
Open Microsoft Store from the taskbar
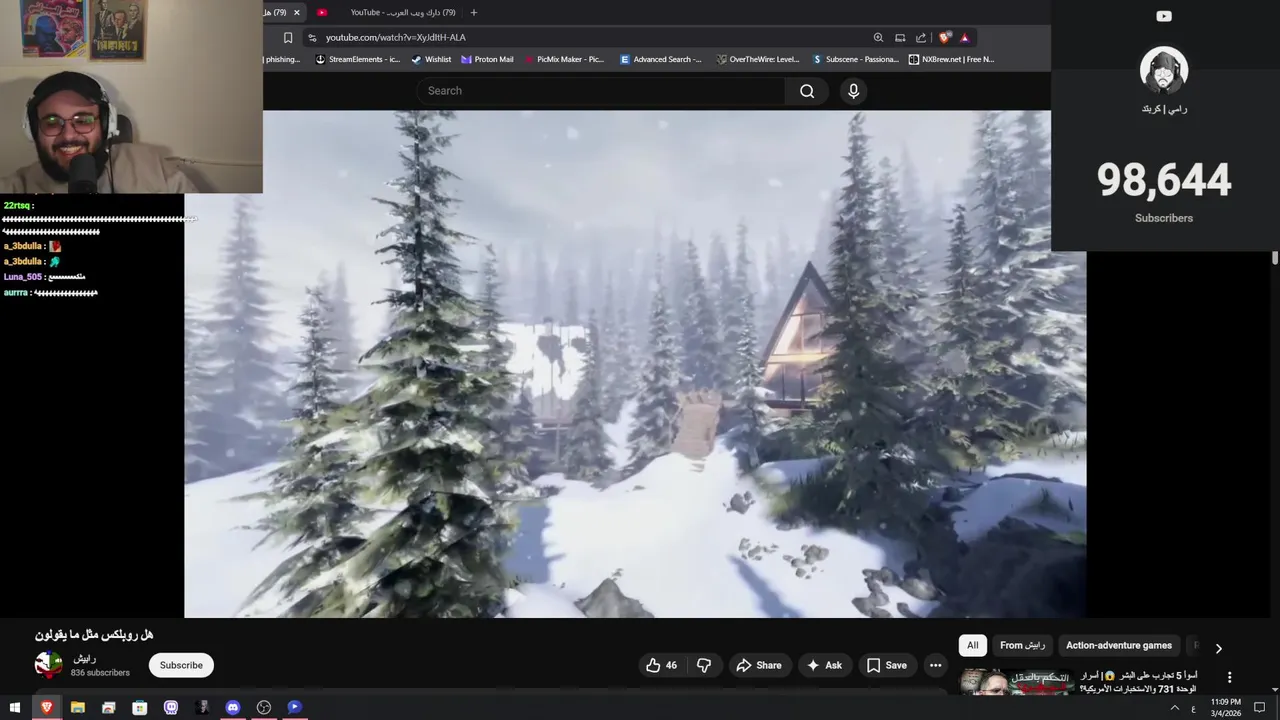[140, 707]
